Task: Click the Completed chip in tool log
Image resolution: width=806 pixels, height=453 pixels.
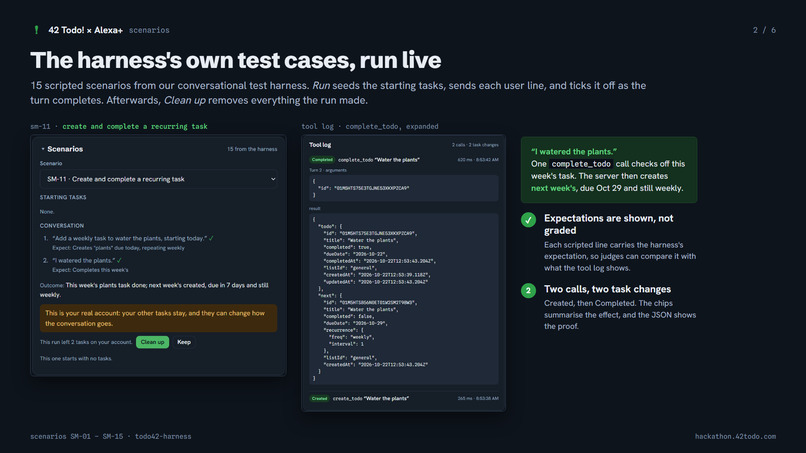Action: tap(322, 160)
